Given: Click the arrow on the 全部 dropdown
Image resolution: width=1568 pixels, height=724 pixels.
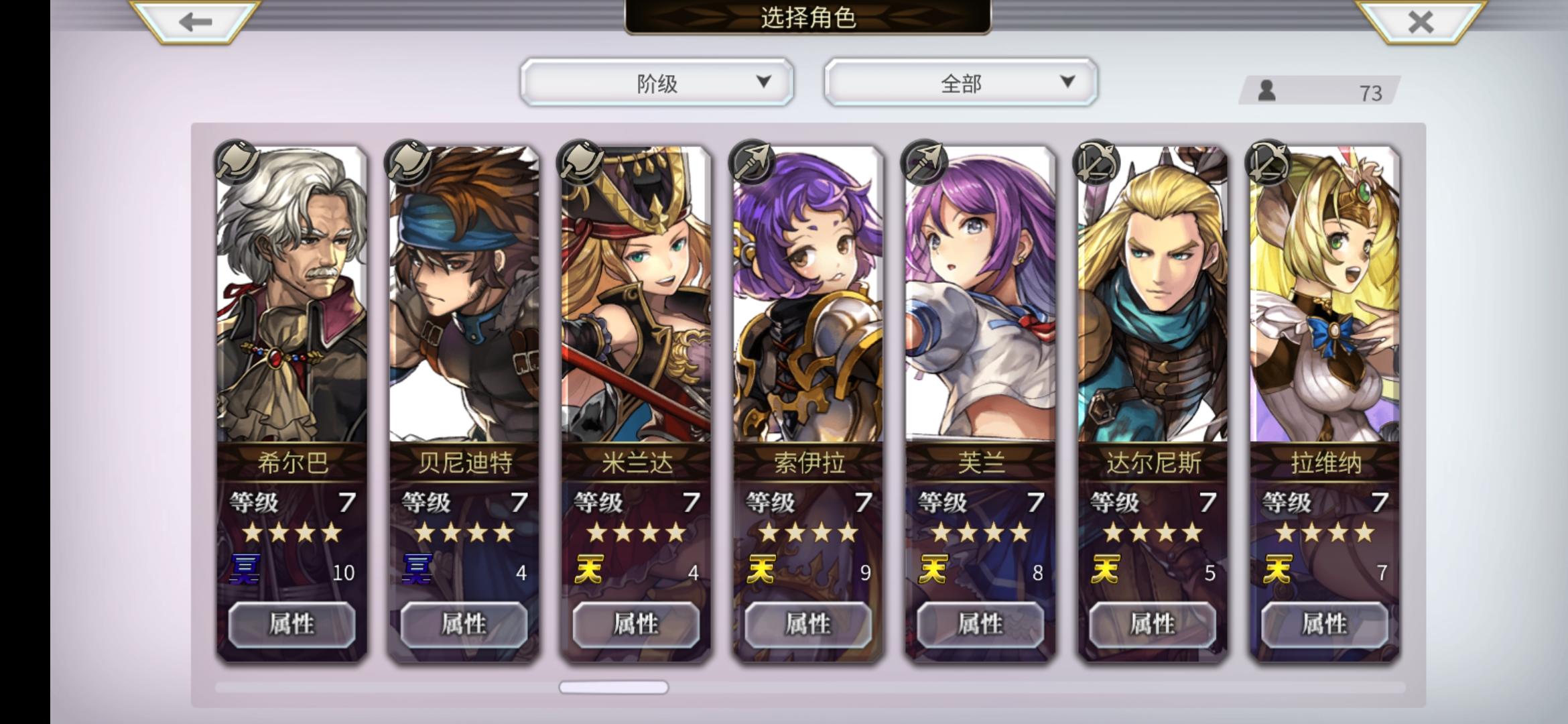Looking at the screenshot, I should pyautogui.click(x=1067, y=82).
